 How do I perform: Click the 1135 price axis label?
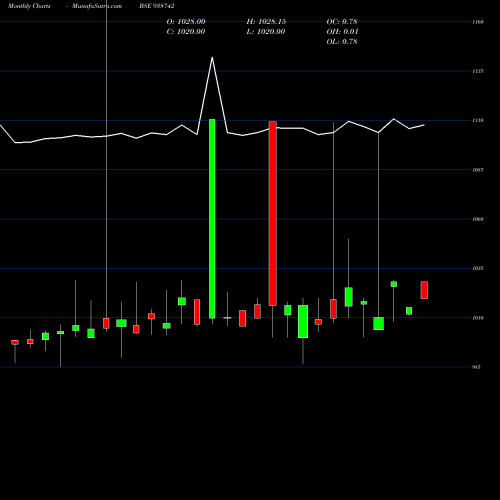(x=478, y=71)
